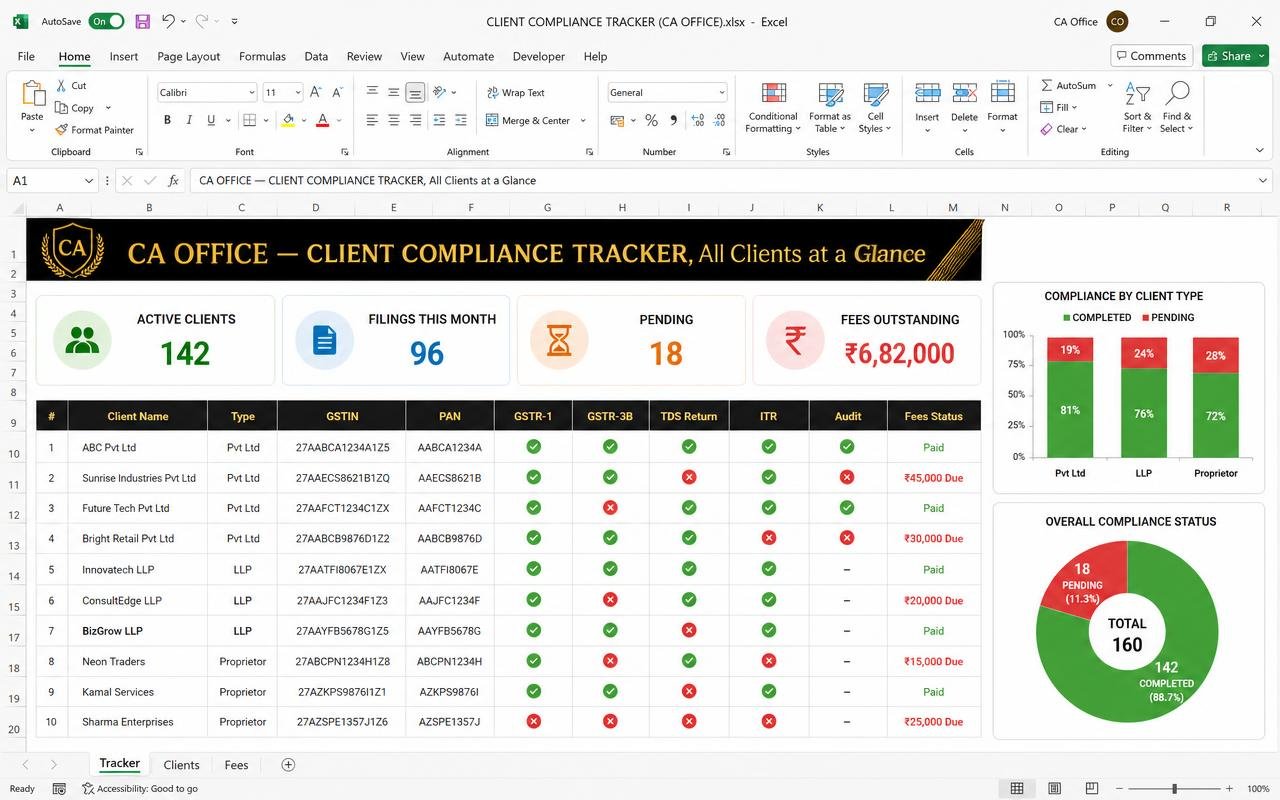This screenshot has width=1280, height=800.
Task: Click the Increase Indent icon
Action: [x=460, y=120]
